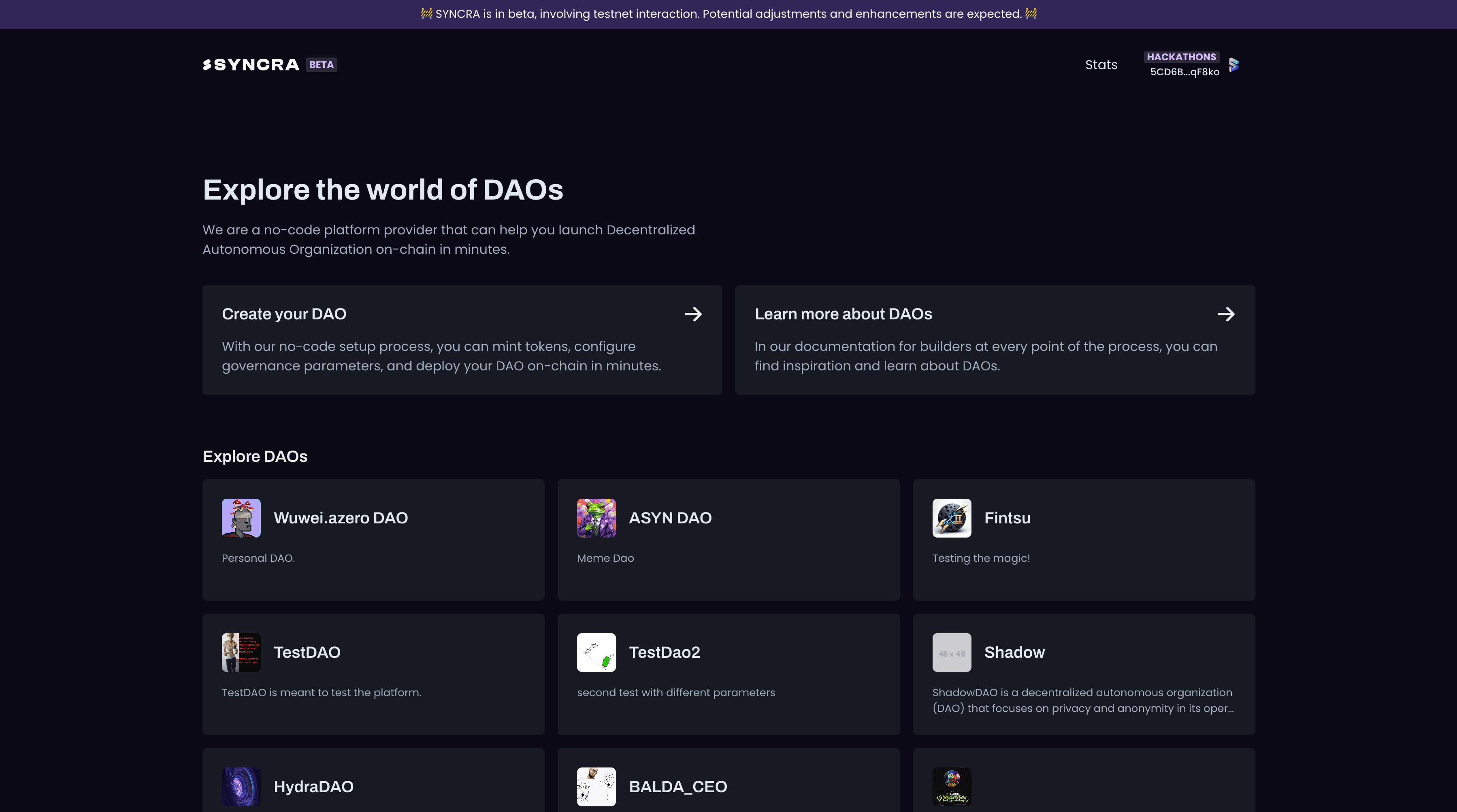
Task: Click the arrow on Learn more about DAOs
Action: pos(1226,314)
